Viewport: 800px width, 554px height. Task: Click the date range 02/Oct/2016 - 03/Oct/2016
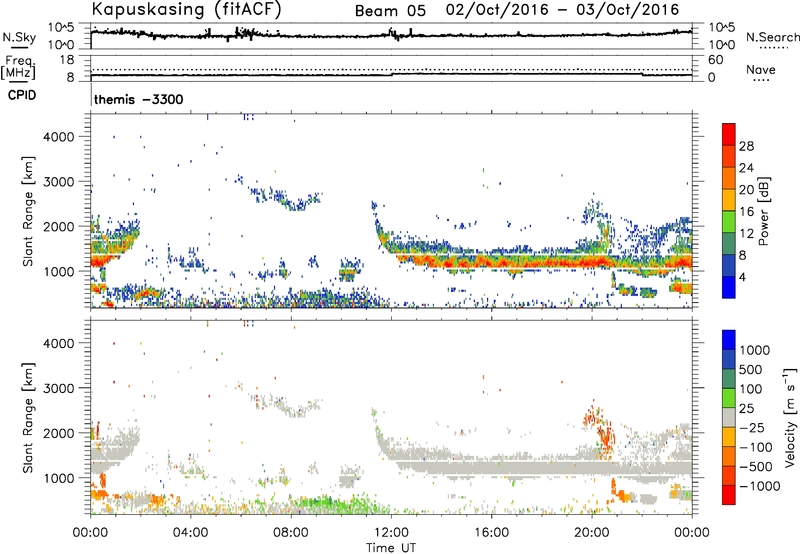(x=562, y=10)
